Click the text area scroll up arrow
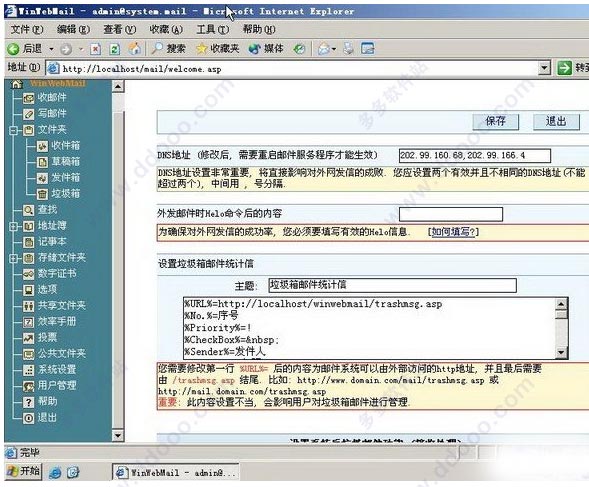The image size is (589, 487). pos(561,304)
